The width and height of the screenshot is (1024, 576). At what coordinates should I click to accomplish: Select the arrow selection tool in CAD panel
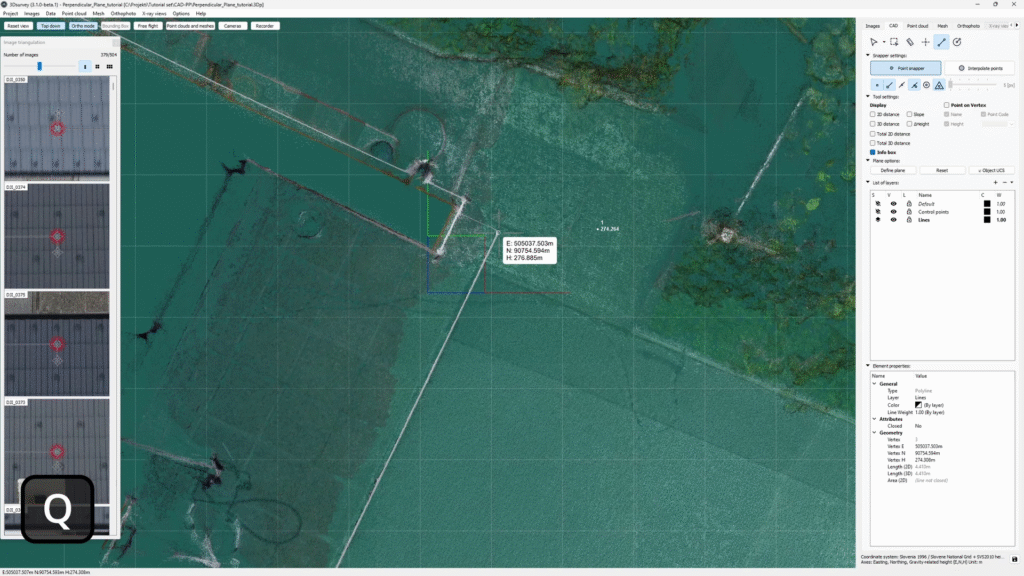(874, 42)
